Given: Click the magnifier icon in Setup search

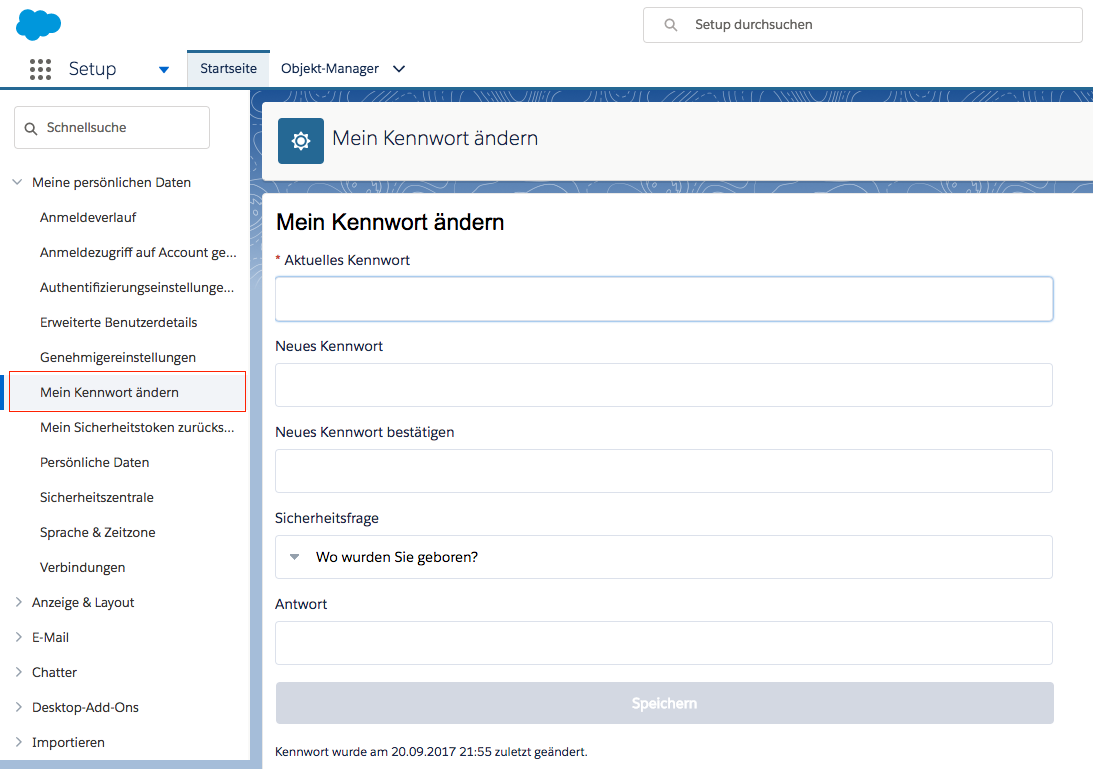Looking at the screenshot, I should pos(671,25).
